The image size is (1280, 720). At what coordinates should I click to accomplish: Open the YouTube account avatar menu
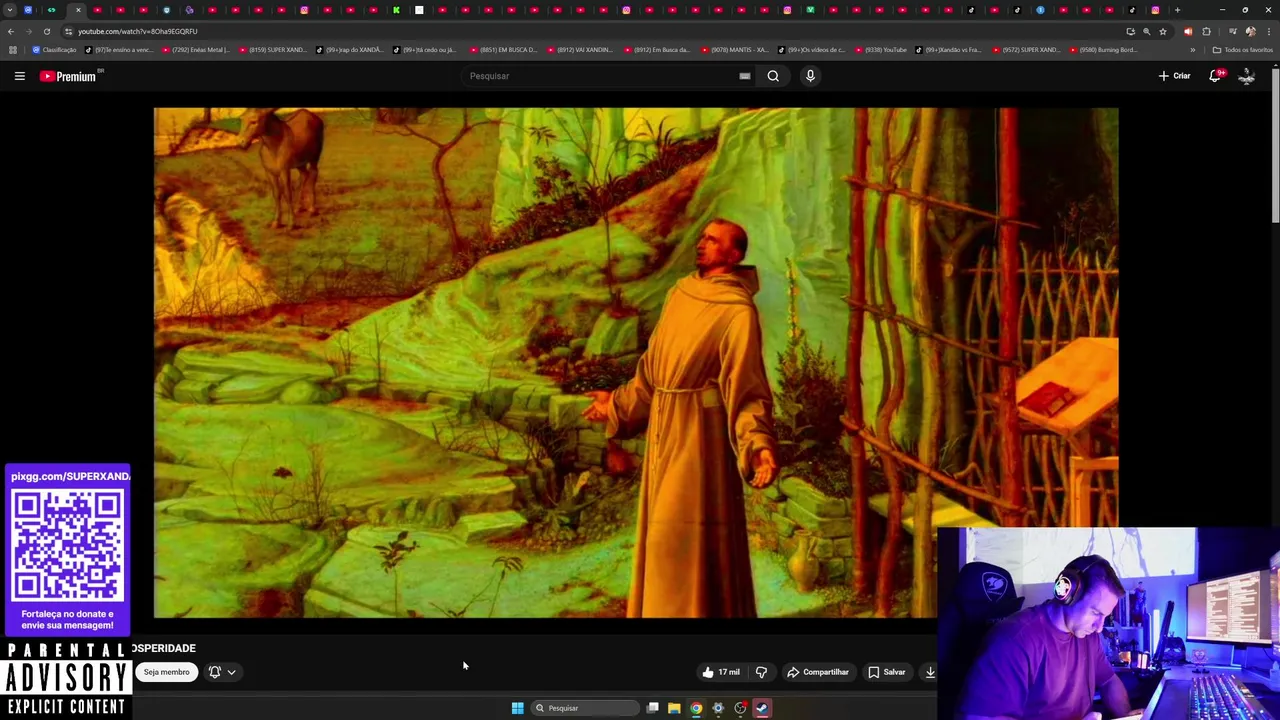(1247, 76)
